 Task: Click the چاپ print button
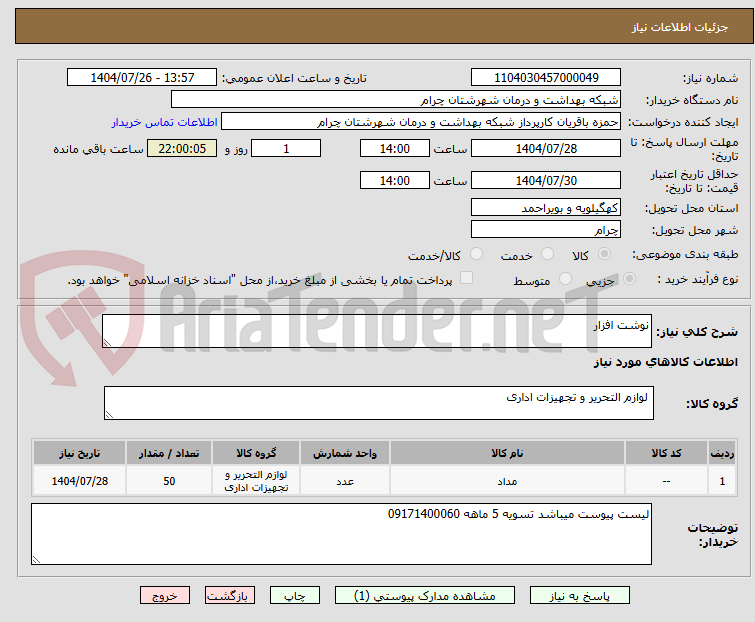295,596
